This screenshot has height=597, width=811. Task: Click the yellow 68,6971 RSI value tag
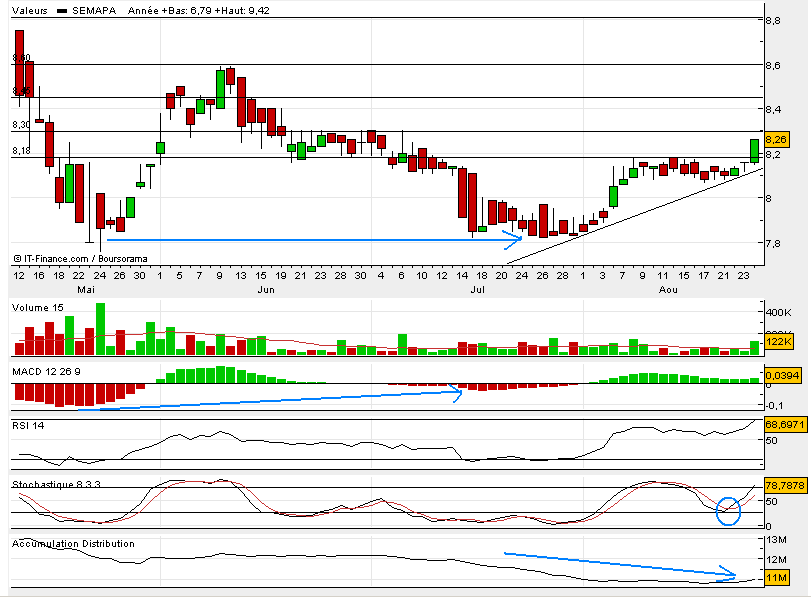(x=785, y=425)
